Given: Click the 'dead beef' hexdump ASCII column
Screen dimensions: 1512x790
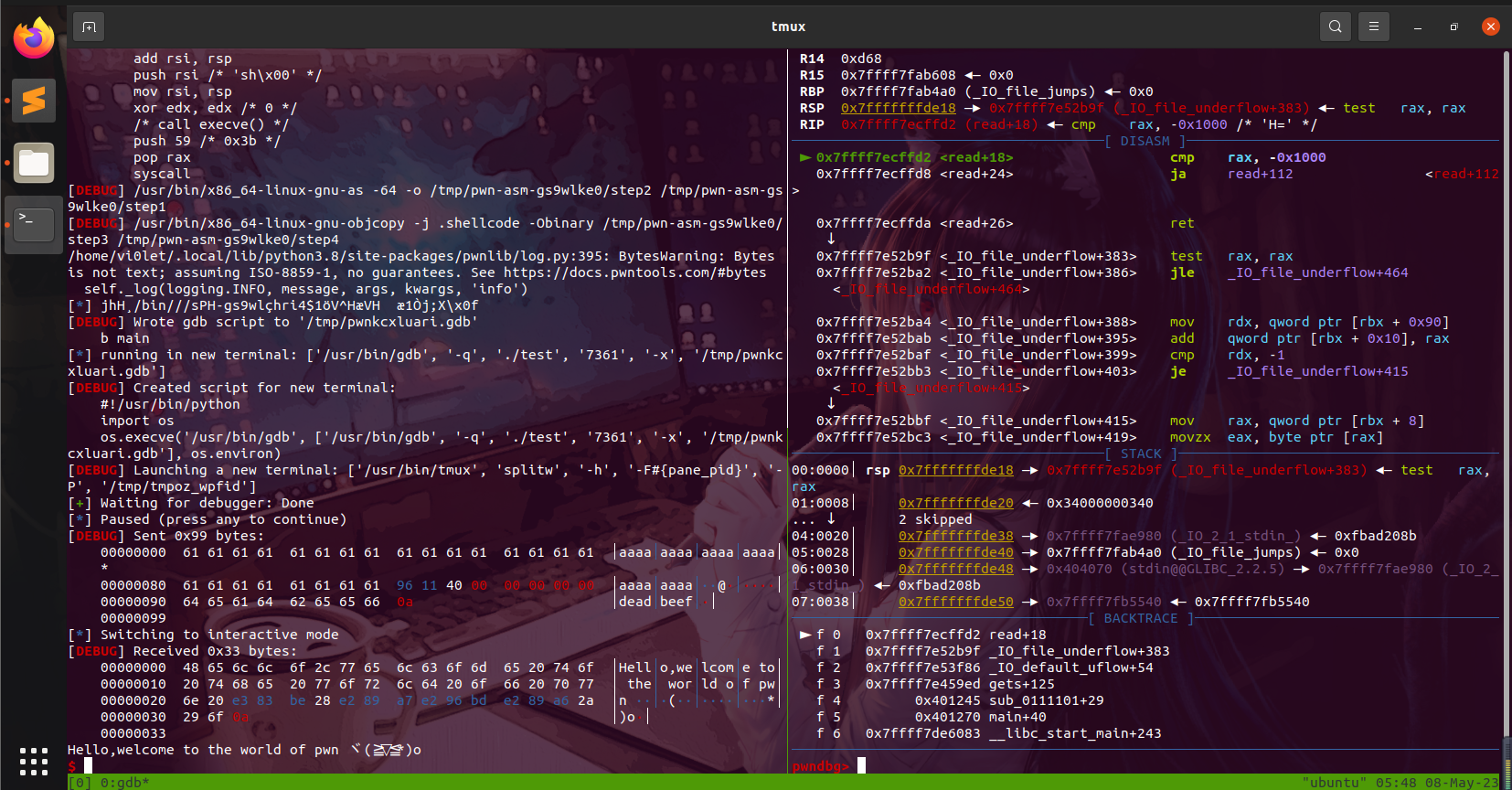Looking at the screenshot, I should click(x=655, y=602).
